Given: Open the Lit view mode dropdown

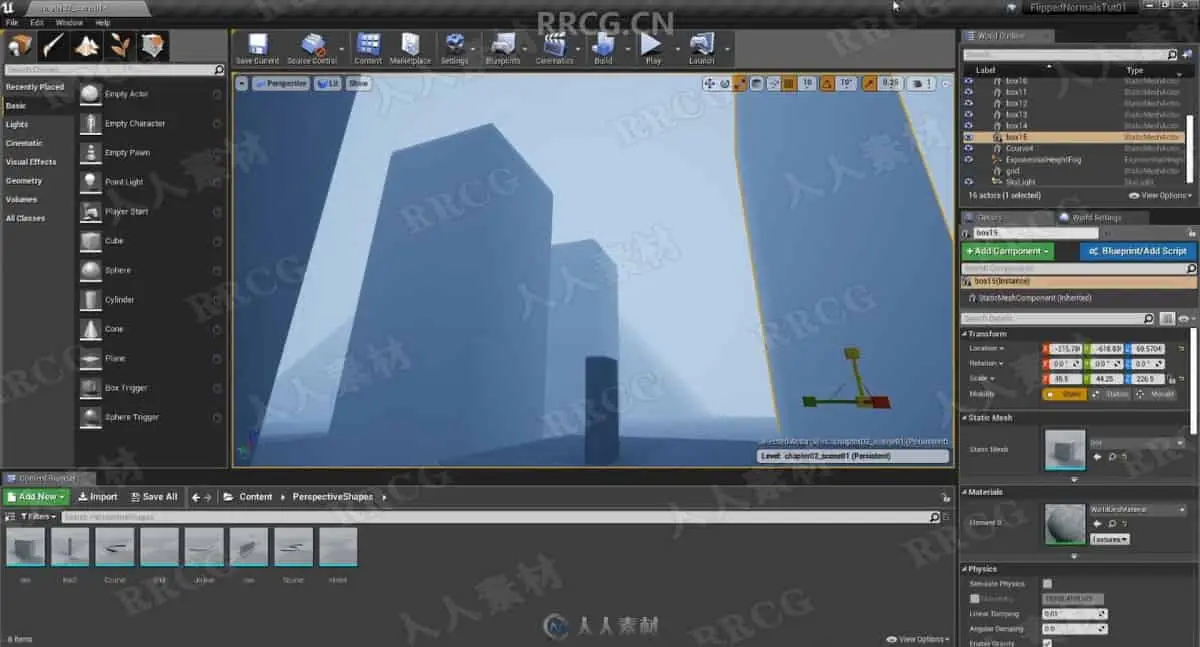Looking at the screenshot, I should [x=328, y=84].
